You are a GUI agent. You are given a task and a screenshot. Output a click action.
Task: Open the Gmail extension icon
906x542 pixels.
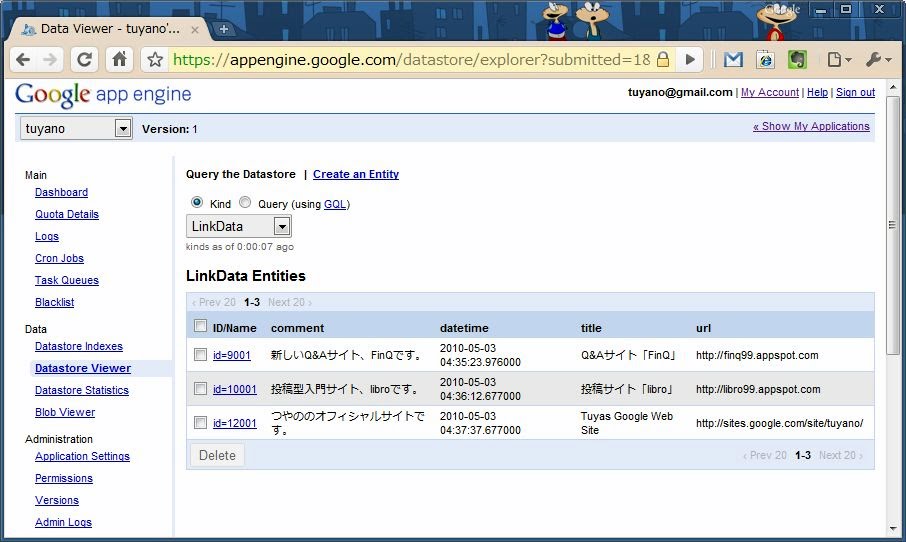click(733, 60)
